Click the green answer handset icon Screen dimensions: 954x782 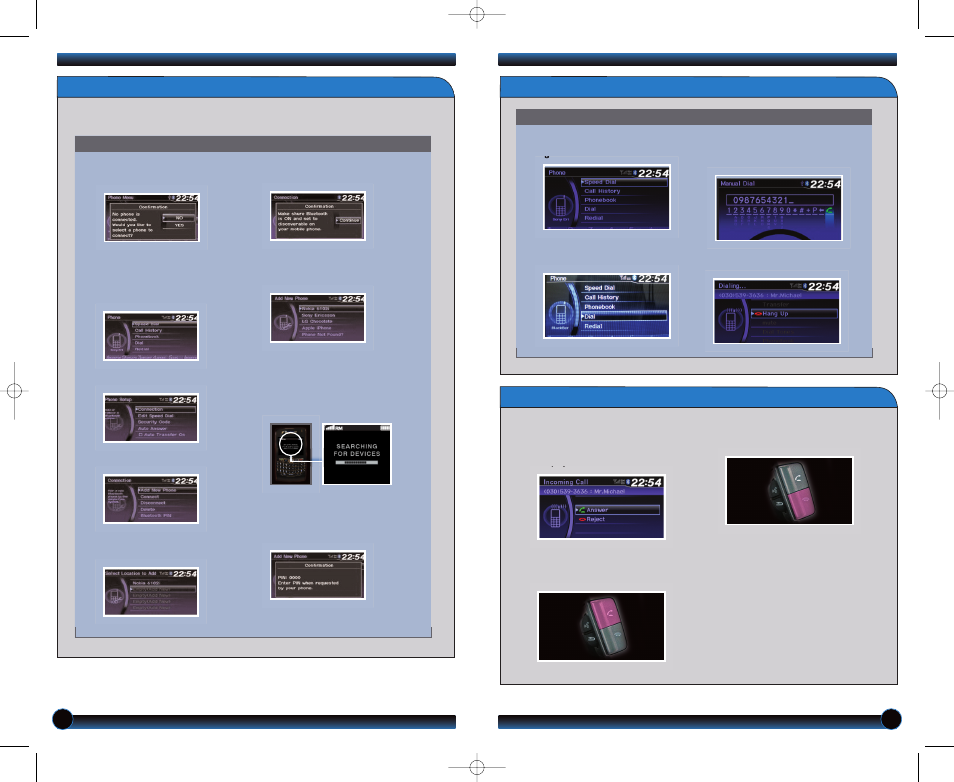click(x=582, y=510)
